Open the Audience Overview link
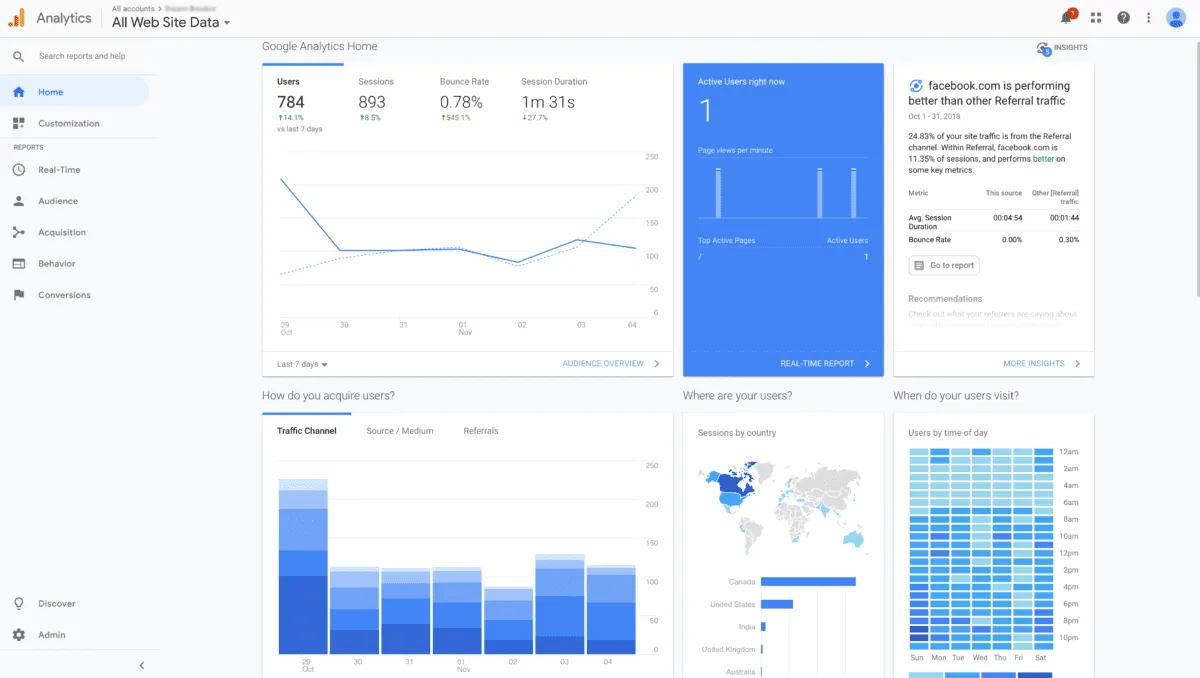 pyautogui.click(x=601, y=364)
